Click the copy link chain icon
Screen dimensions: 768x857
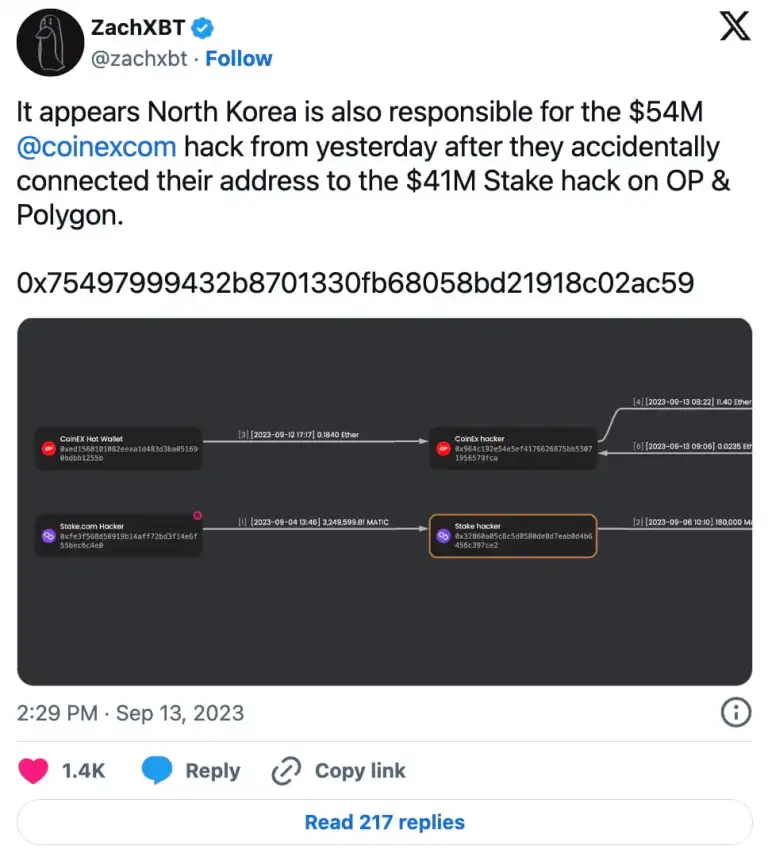pyautogui.click(x=286, y=771)
